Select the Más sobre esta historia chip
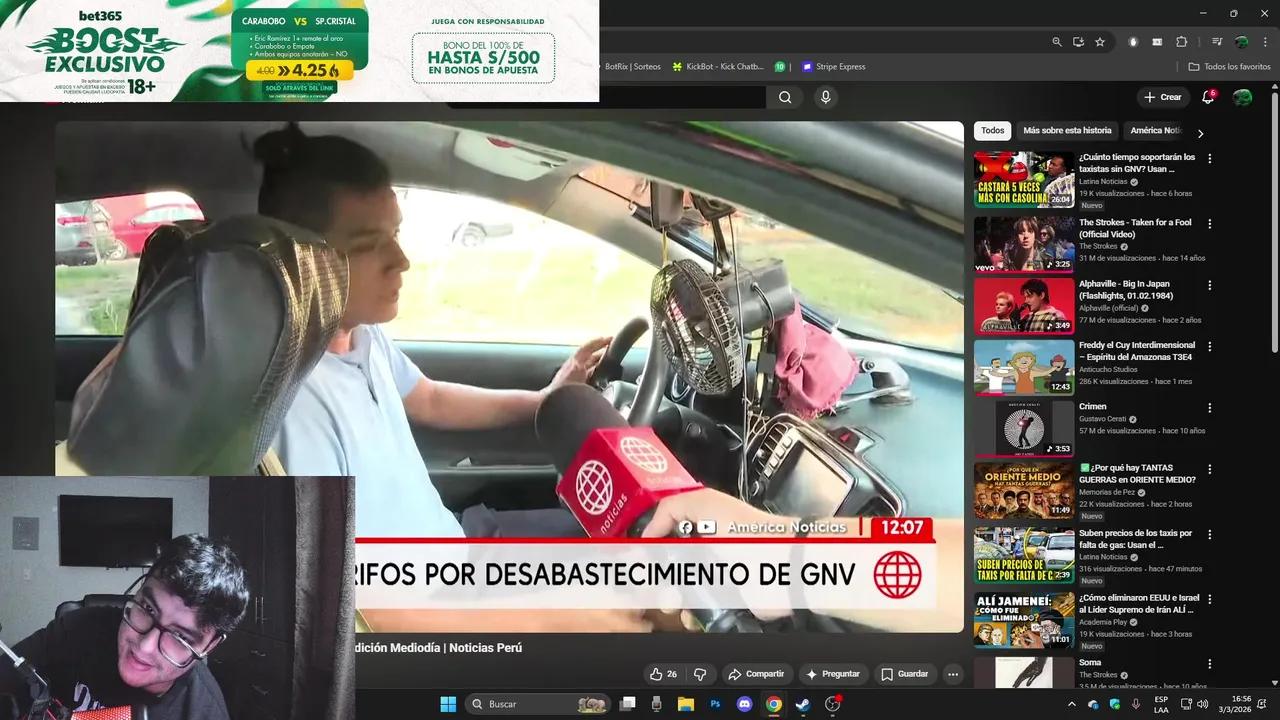Viewport: 1280px width, 720px height. pos(1067,131)
